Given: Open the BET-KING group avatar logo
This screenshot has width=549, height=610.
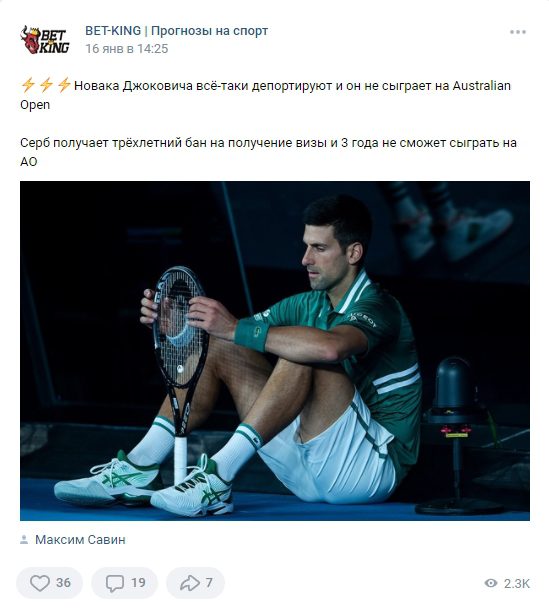Looking at the screenshot, I should (x=45, y=40).
